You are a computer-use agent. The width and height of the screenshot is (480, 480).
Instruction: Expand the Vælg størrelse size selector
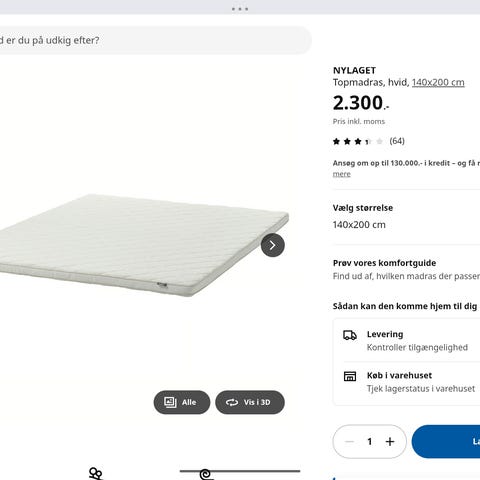click(406, 217)
